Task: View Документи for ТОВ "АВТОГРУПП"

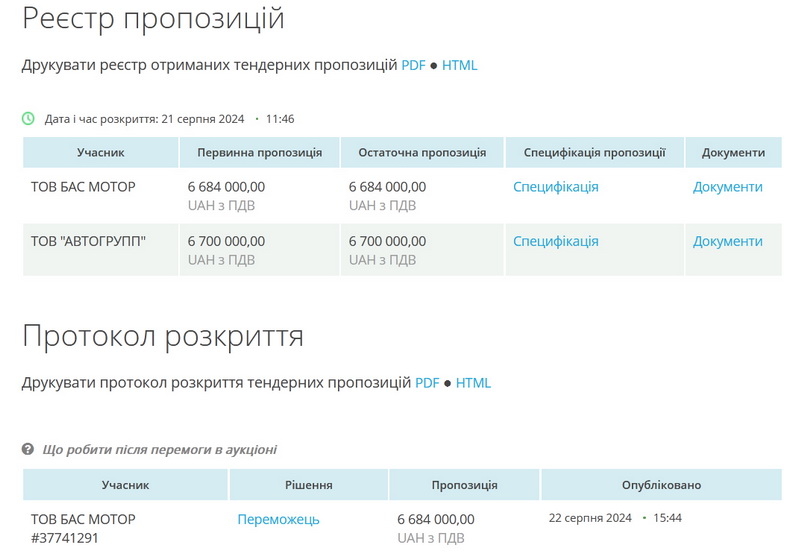Action: [x=727, y=241]
